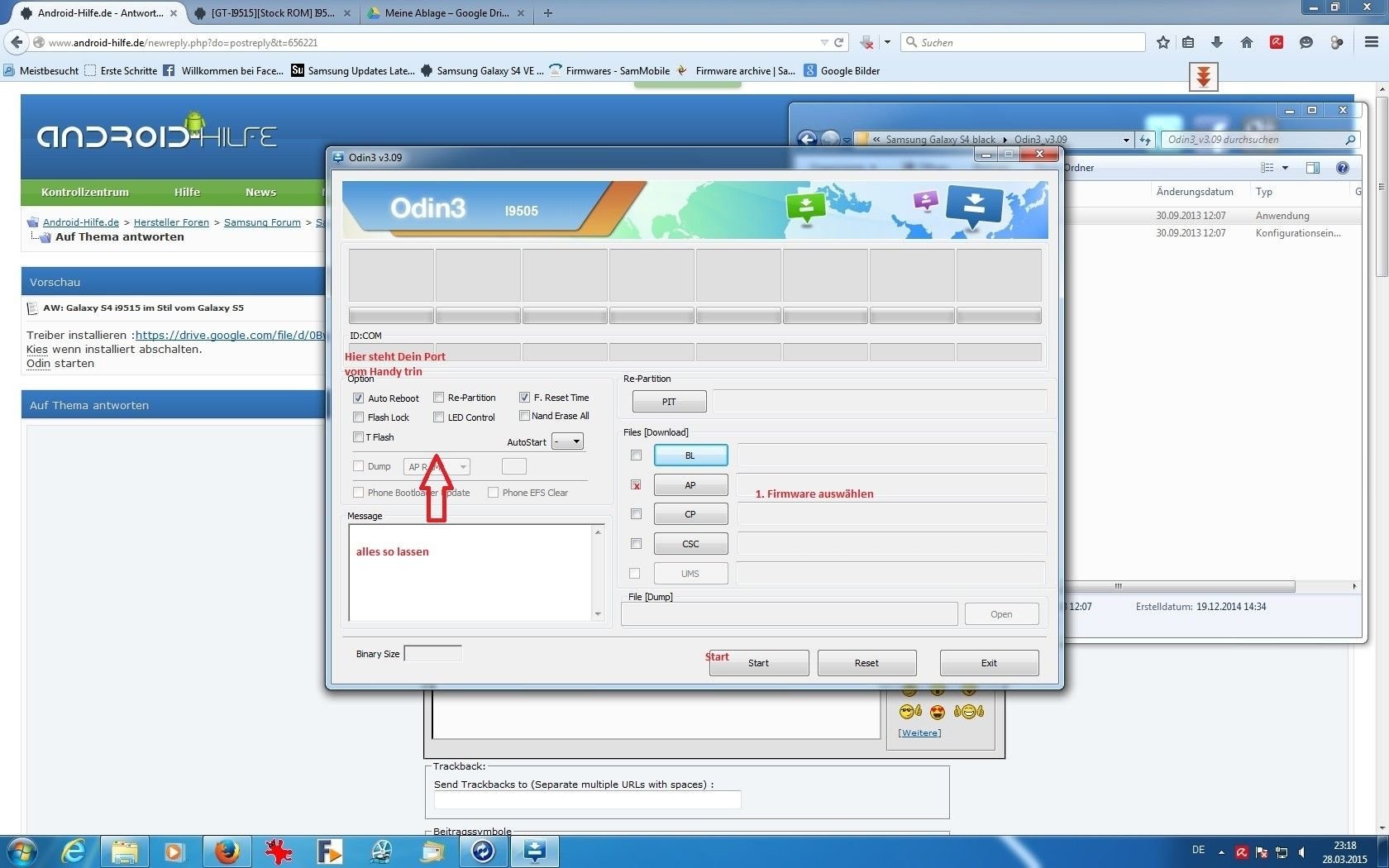1389x868 pixels.
Task: Click AP button to select firmware
Action: (x=690, y=485)
